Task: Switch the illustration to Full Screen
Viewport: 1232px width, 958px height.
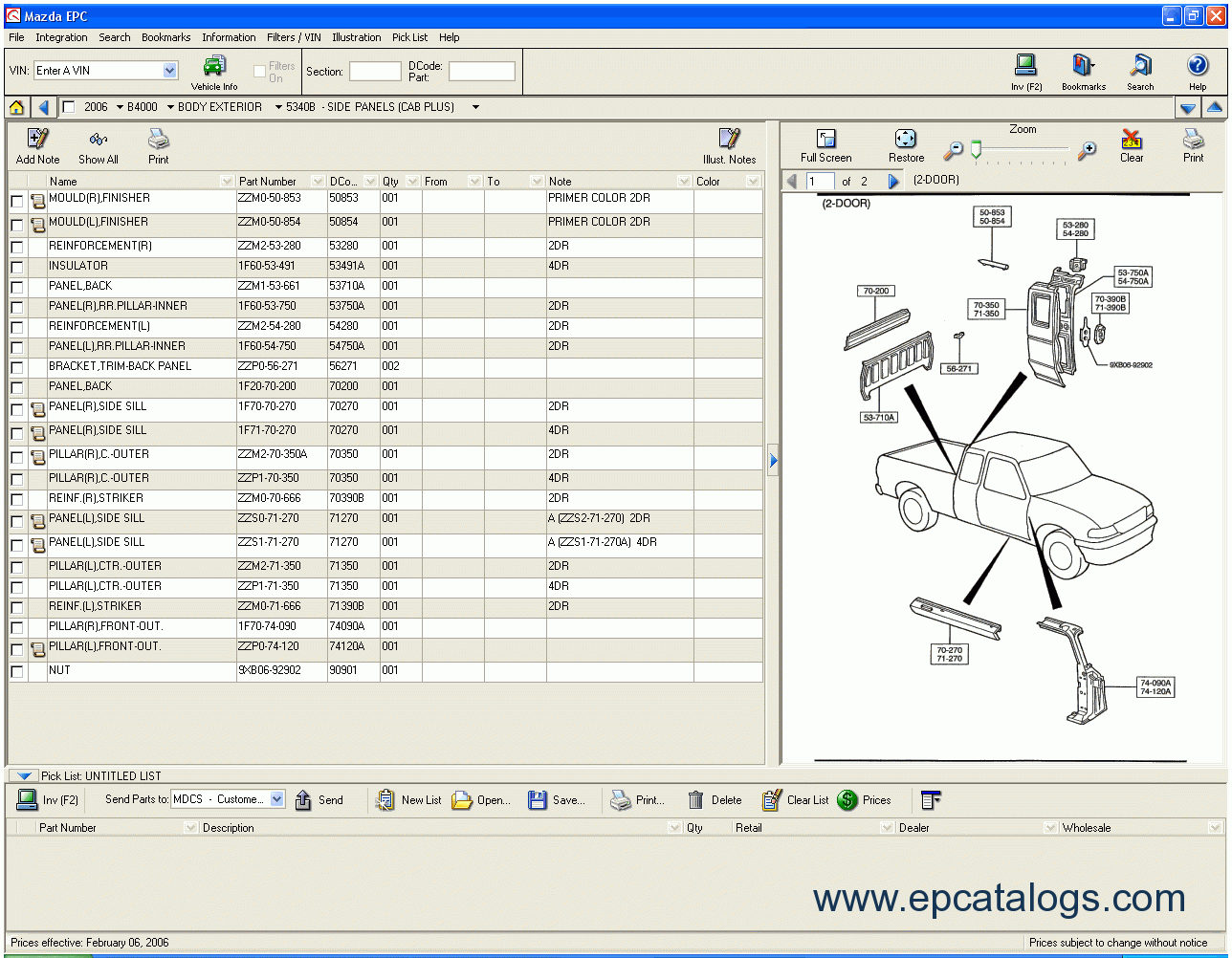Action: pos(826,139)
